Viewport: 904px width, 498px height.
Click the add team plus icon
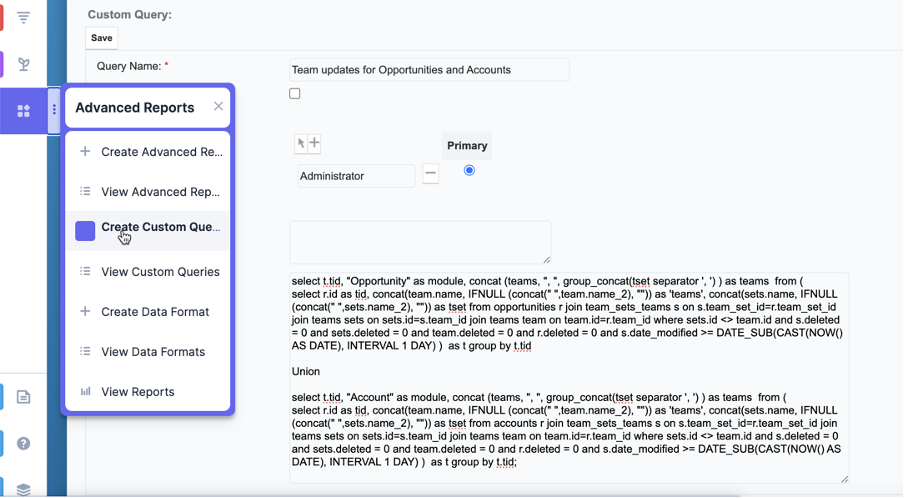314,144
